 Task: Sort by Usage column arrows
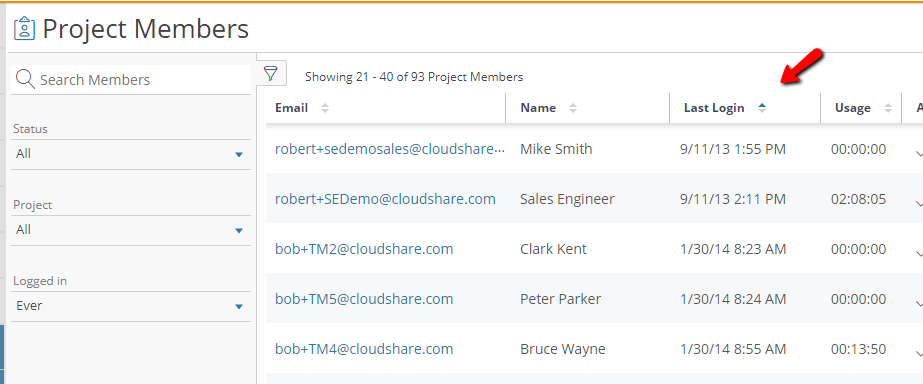pos(888,108)
